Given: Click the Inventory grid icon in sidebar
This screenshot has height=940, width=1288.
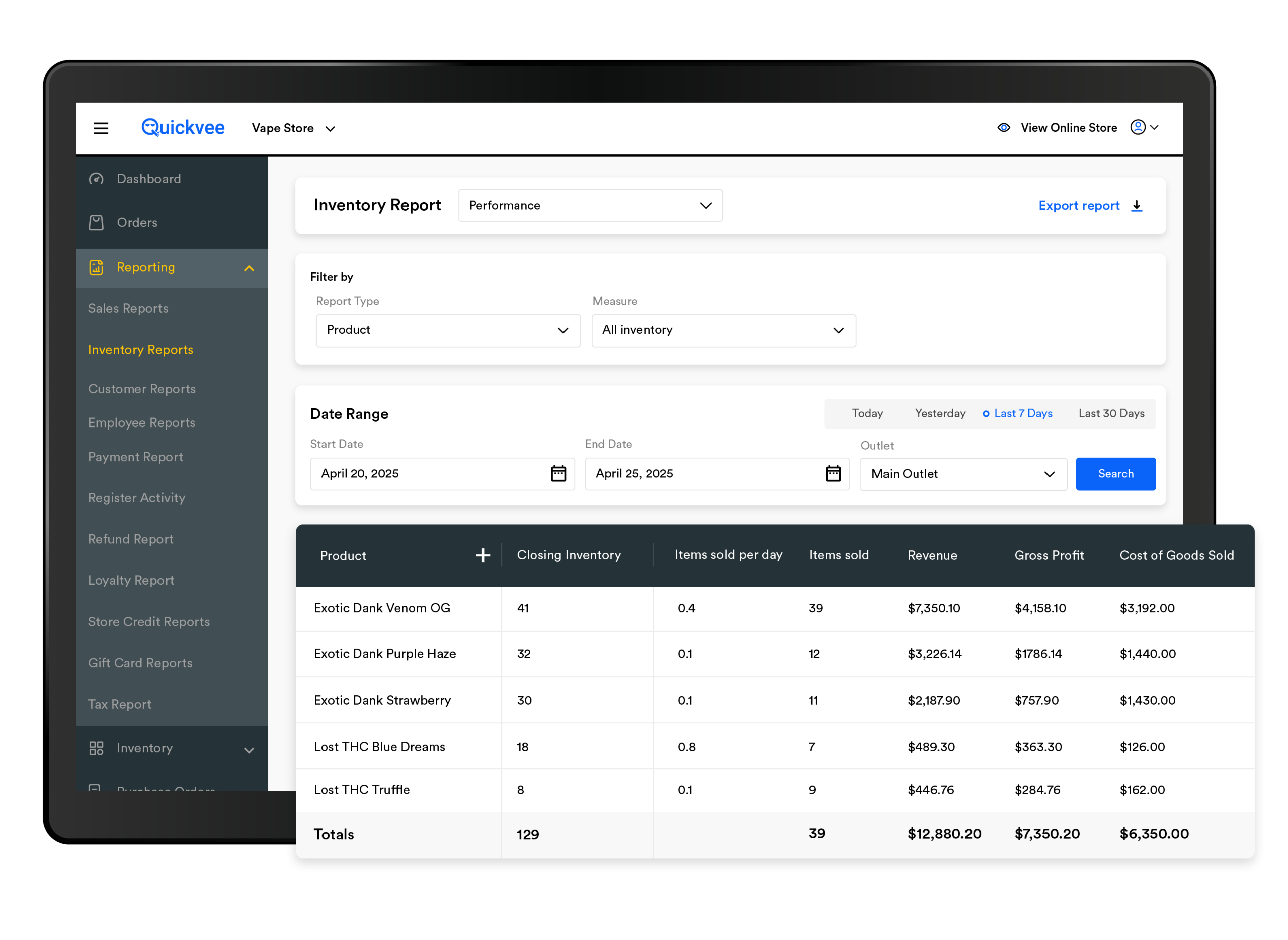Looking at the screenshot, I should pyautogui.click(x=96, y=748).
